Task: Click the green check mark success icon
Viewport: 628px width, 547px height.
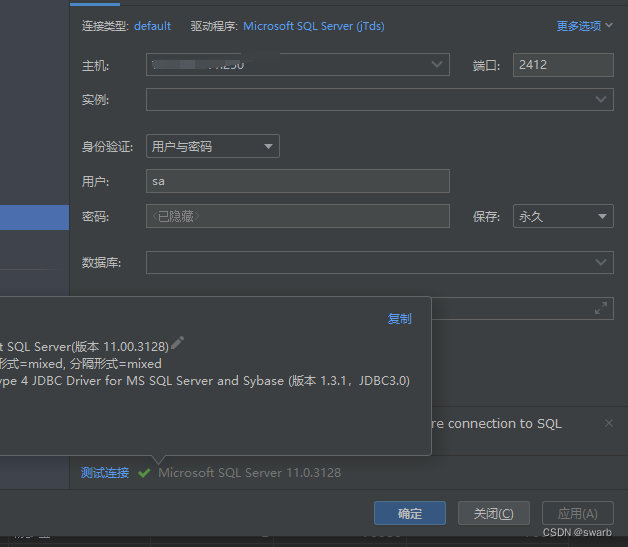Action: 144,473
